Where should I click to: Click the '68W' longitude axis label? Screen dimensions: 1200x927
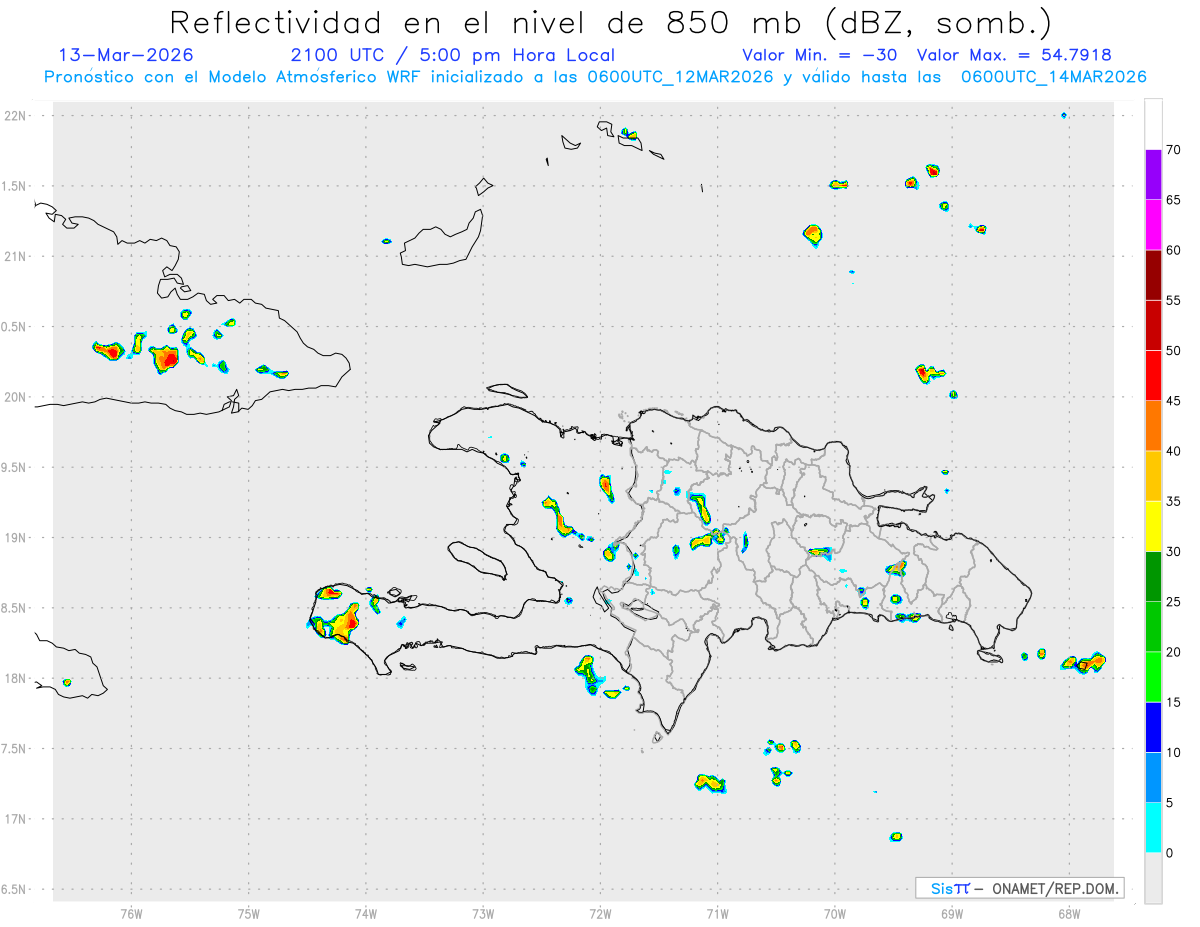1068,914
